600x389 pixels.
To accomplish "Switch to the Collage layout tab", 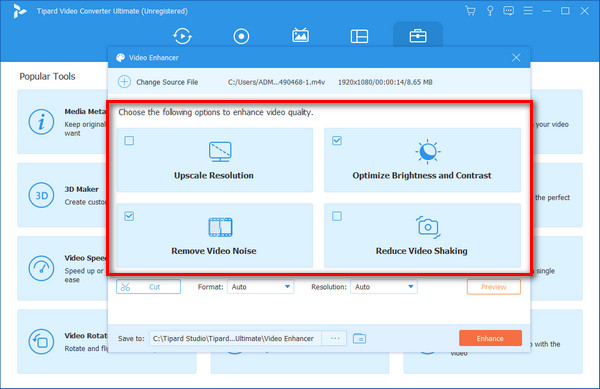I will pyautogui.click(x=359, y=36).
